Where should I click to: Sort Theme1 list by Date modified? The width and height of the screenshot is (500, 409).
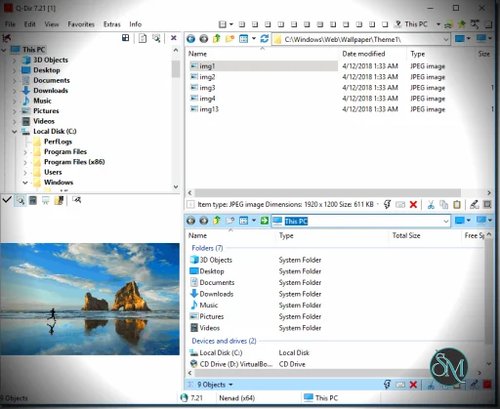(364, 54)
